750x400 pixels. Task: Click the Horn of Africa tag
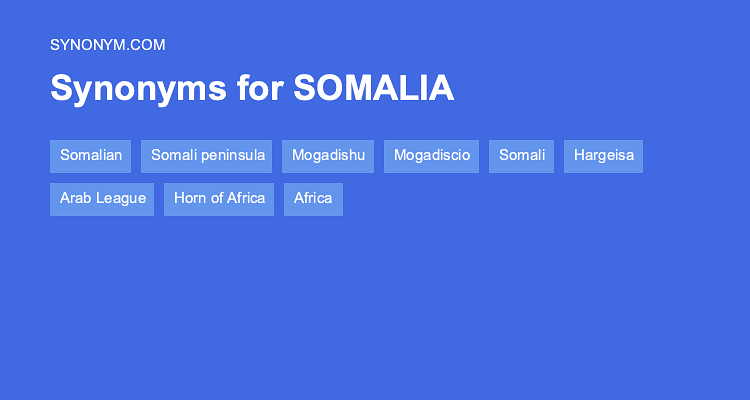[219, 198]
